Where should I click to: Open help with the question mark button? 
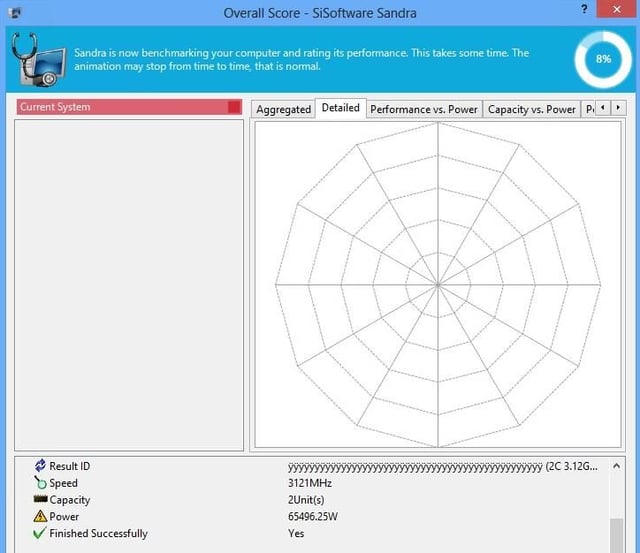[584, 9]
